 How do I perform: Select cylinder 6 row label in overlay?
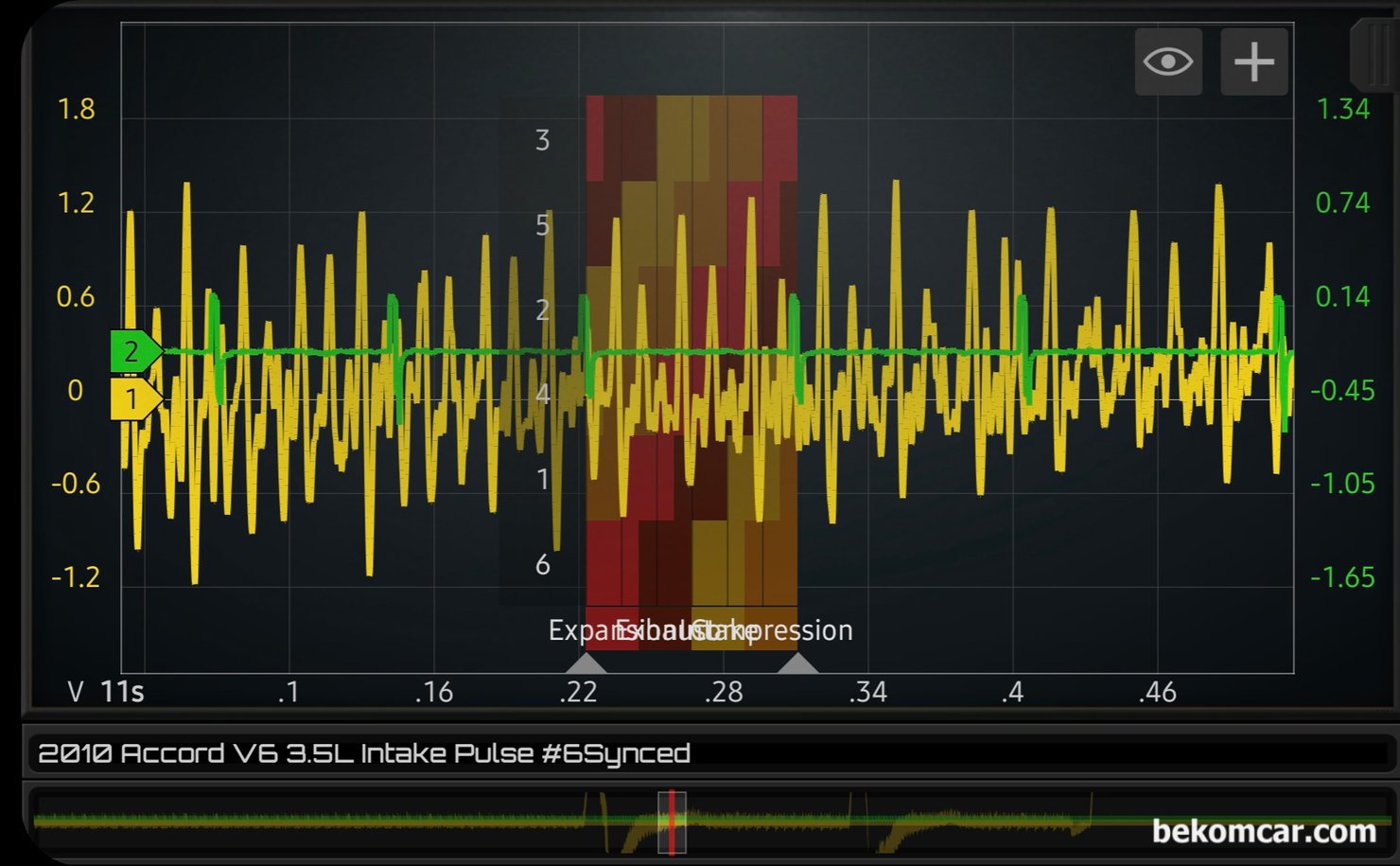542,565
